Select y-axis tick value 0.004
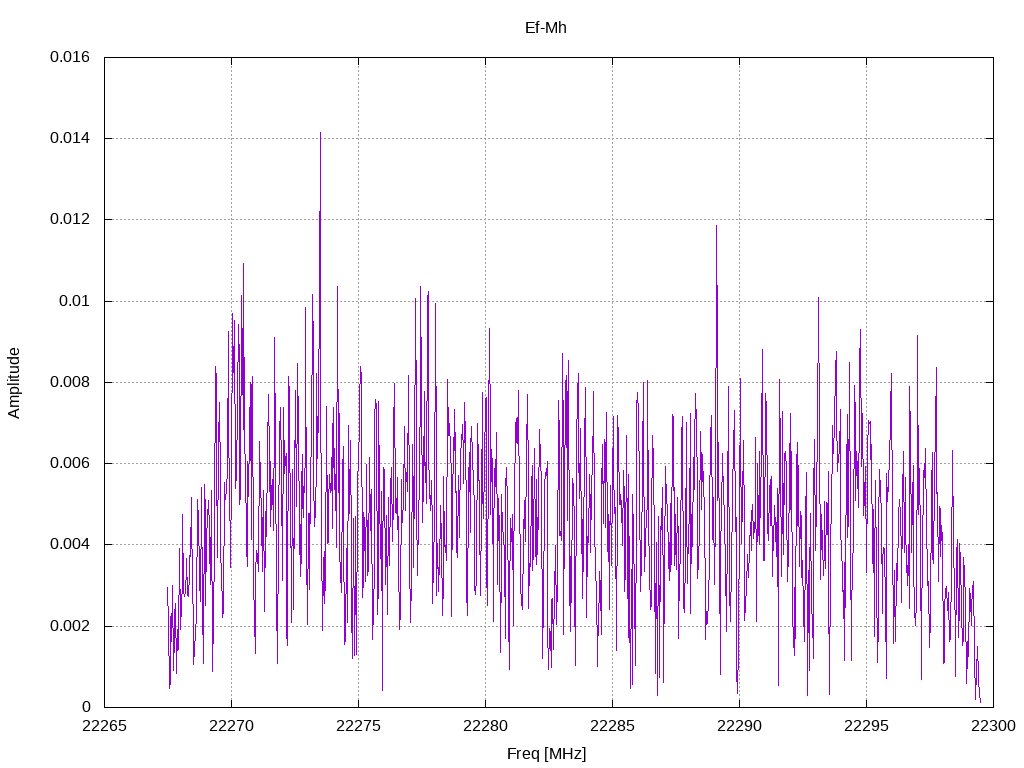This screenshot has width=1024, height=768. [x=70, y=544]
